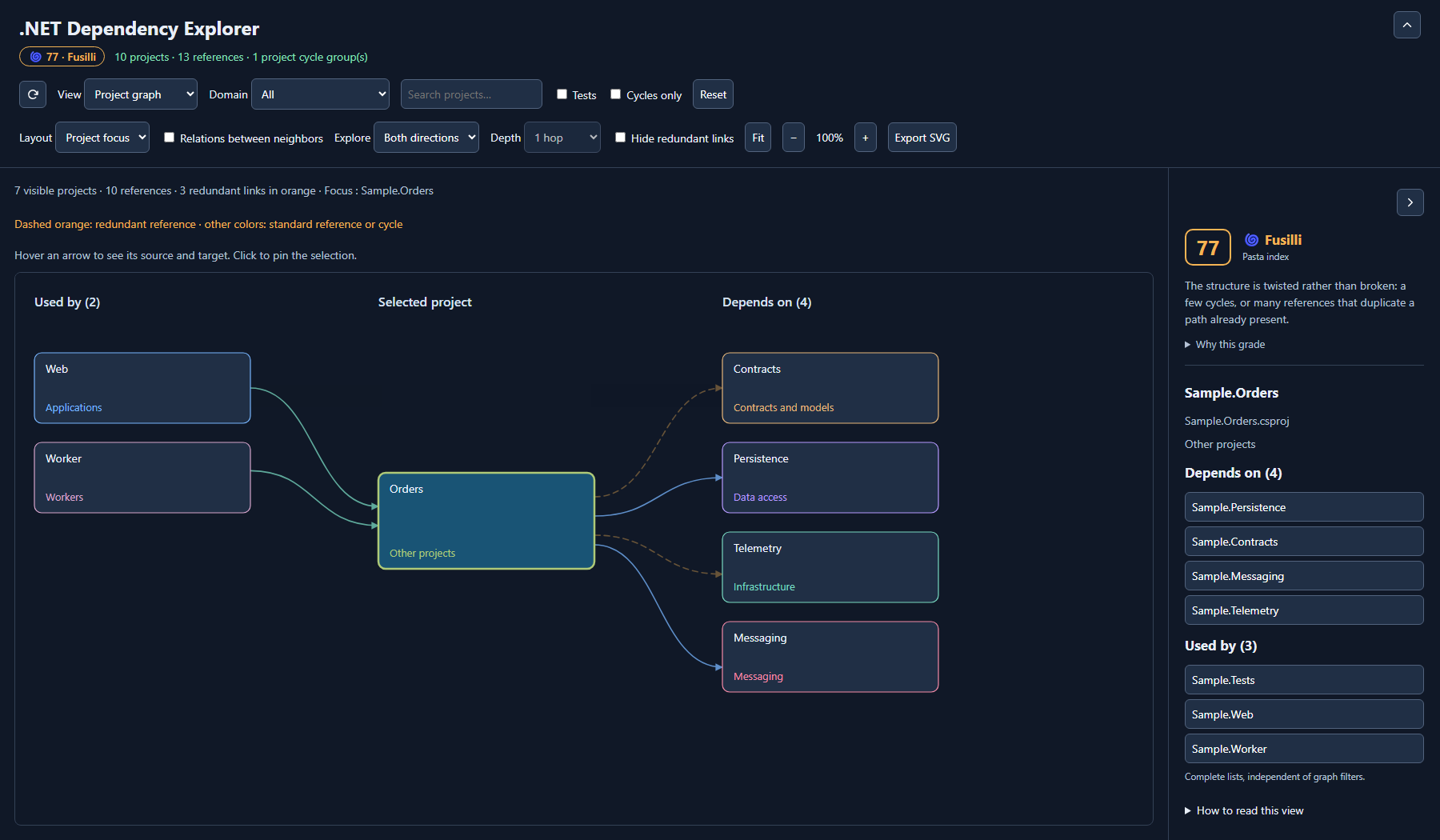
Task: Zoom in with the plus button
Action: 866,138
